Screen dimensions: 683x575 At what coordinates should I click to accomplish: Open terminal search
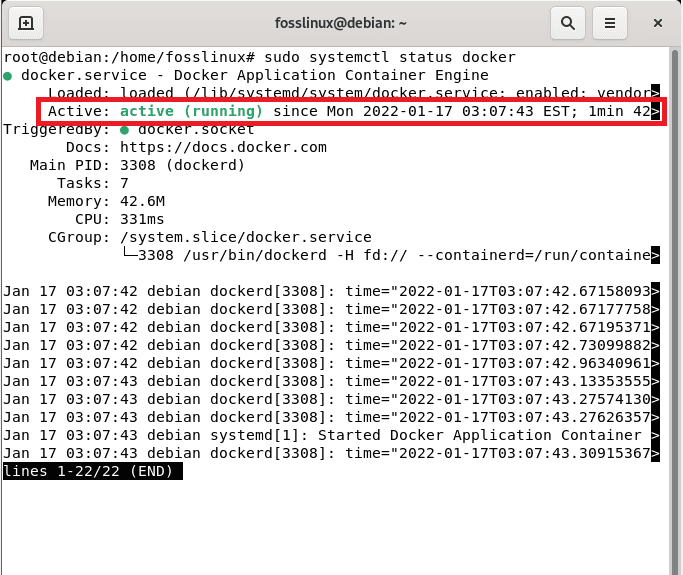pyautogui.click(x=568, y=23)
